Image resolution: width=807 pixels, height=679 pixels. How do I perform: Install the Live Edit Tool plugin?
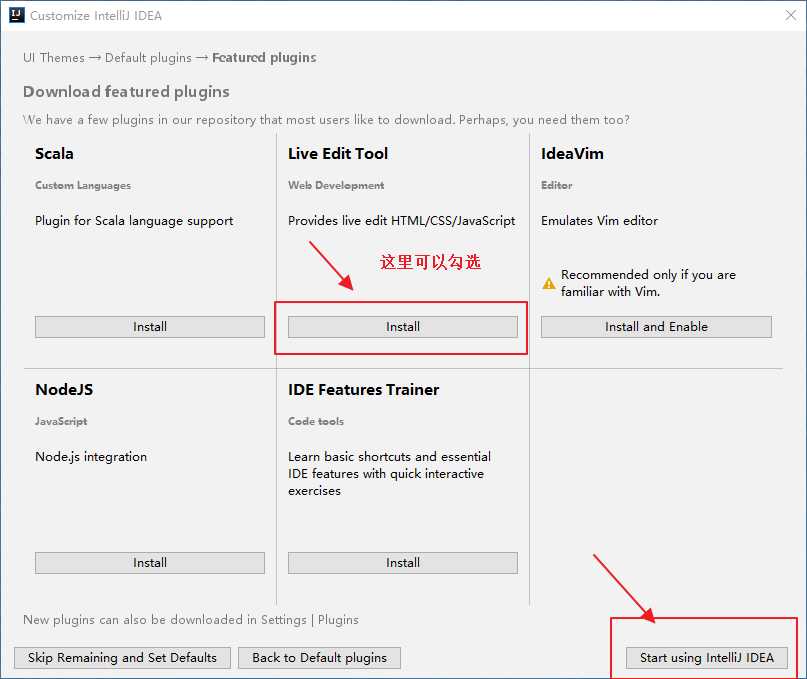(402, 327)
